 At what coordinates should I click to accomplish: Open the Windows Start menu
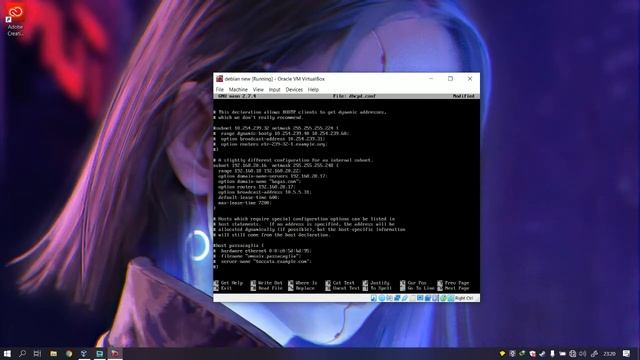pyautogui.click(x=7, y=353)
